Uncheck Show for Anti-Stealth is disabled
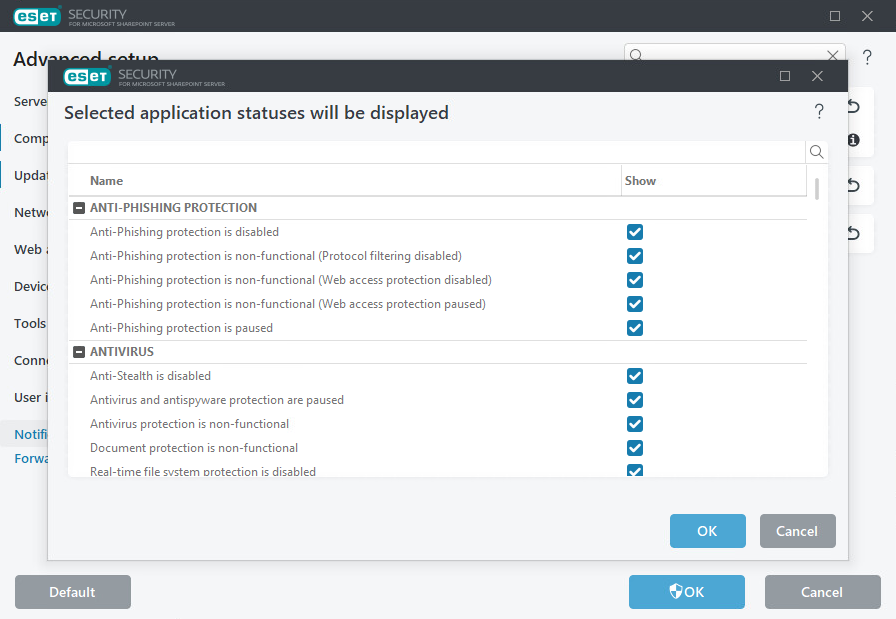Screen dimensions: 896x619 coord(635,375)
